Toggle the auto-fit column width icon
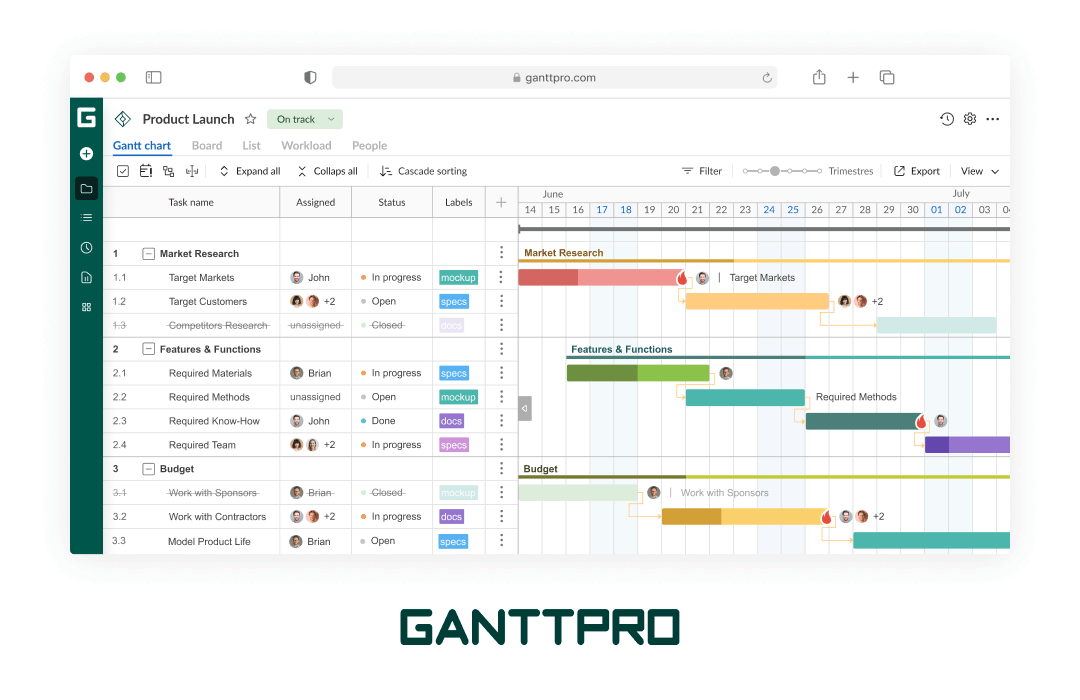The image size is (1080, 700). (x=191, y=170)
